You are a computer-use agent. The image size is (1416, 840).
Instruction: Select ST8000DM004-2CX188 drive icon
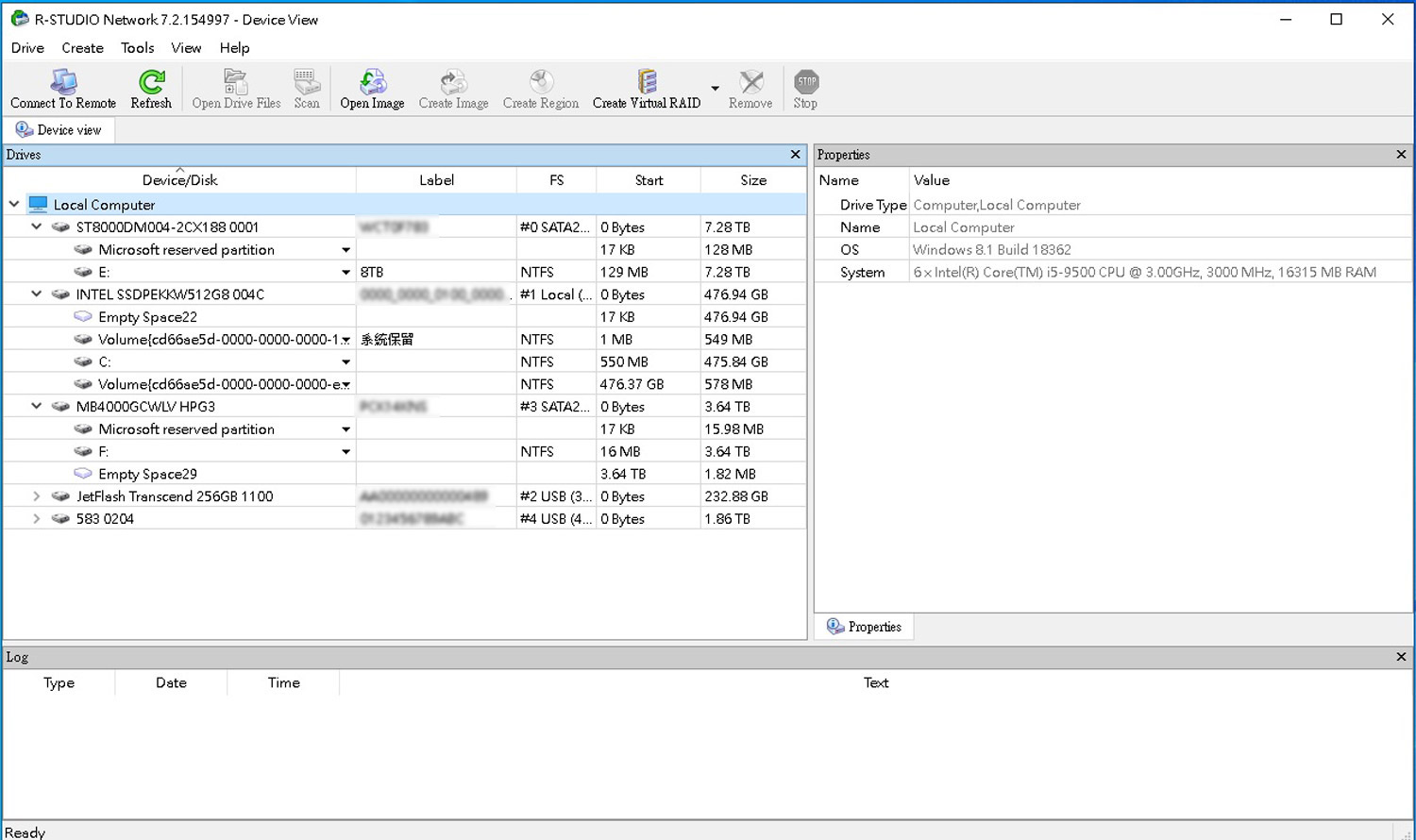(60, 227)
